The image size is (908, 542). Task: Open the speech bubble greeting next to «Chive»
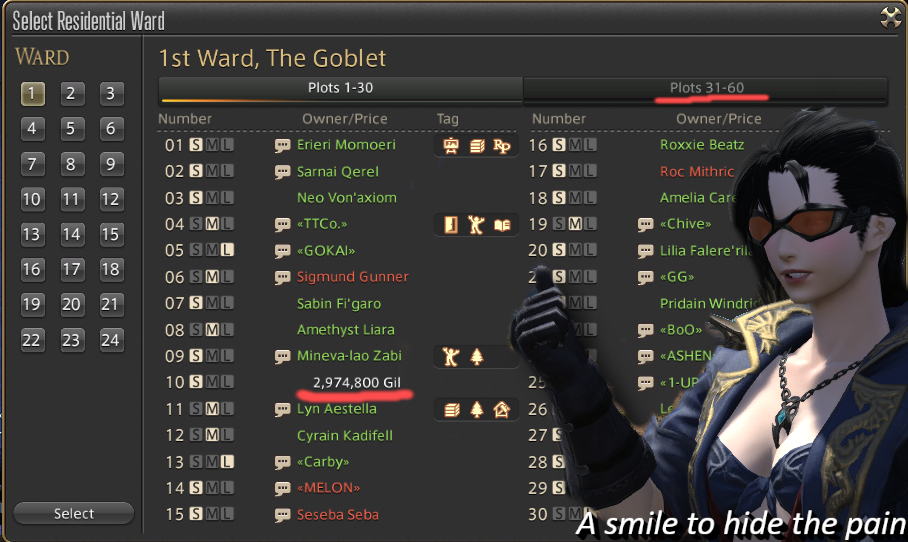tap(645, 225)
